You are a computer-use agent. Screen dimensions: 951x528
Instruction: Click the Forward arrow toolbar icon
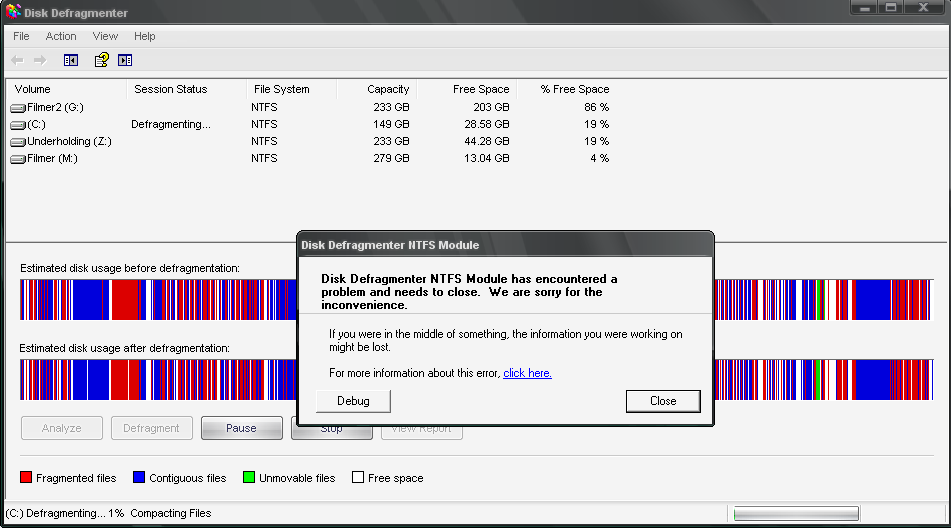click(x=40, y=60)
